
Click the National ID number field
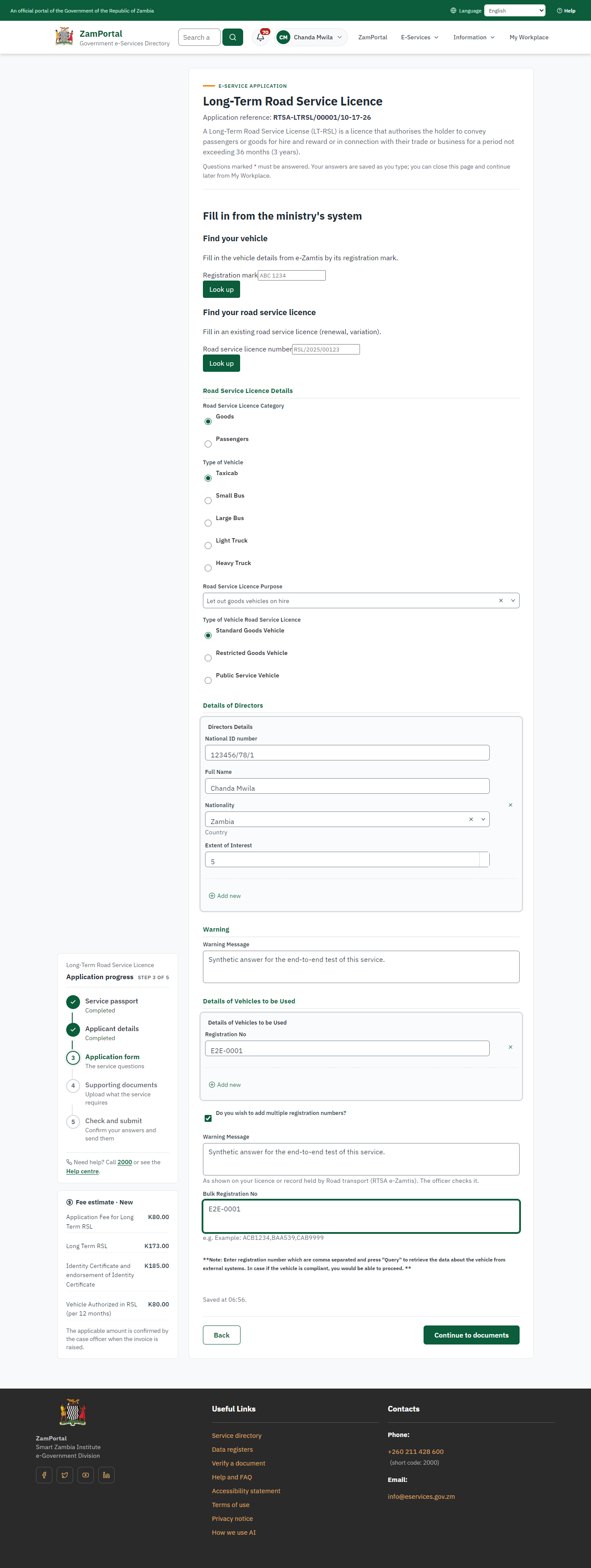[347, 753]
